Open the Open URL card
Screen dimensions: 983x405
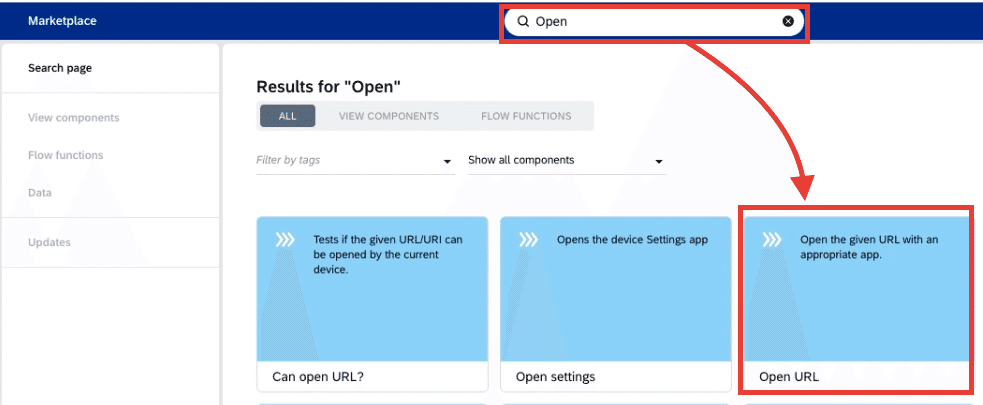pos(859,304)
